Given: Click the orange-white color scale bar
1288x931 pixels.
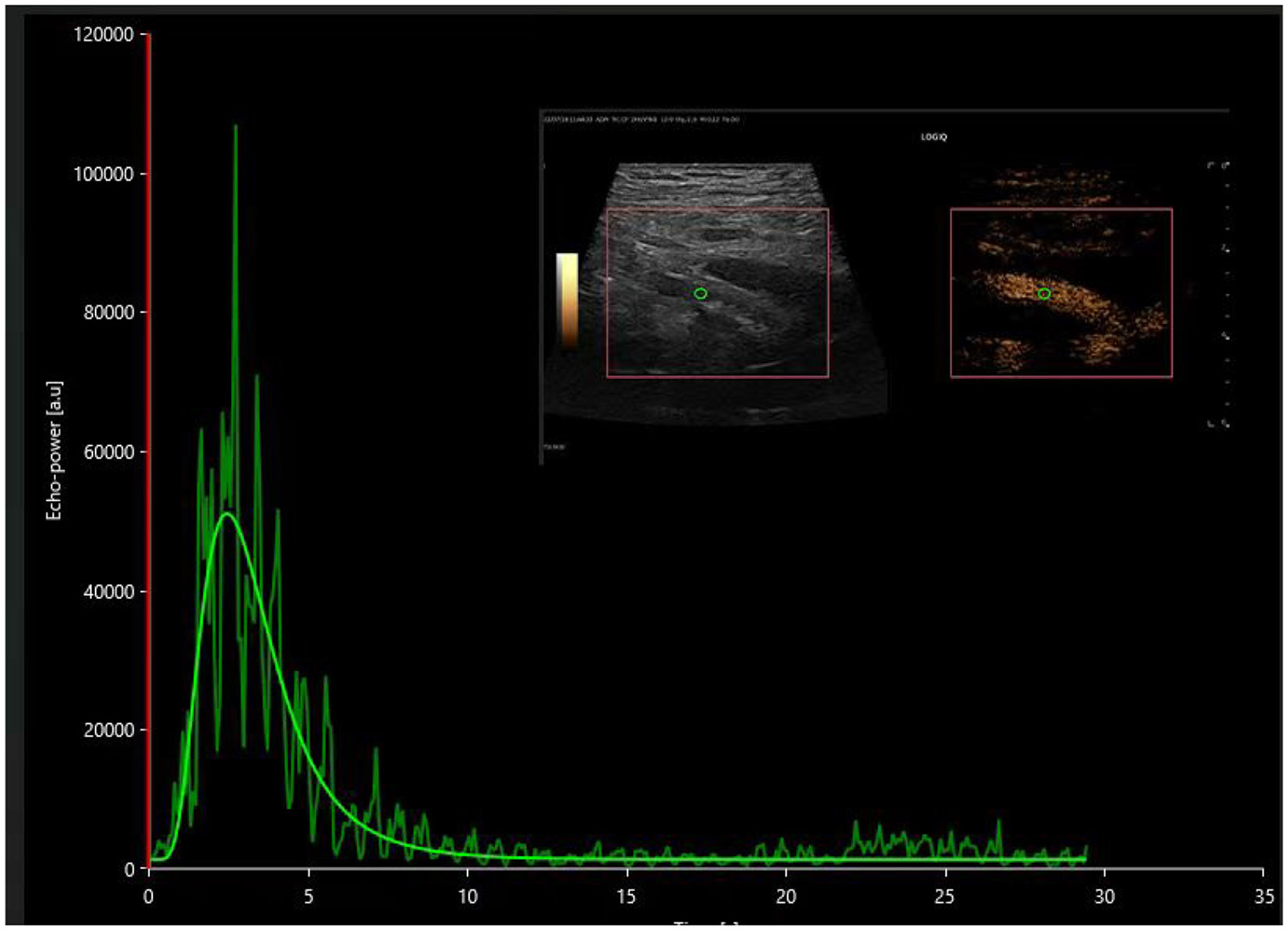Looking at the screenshot, I should click(x=567, y=299).
